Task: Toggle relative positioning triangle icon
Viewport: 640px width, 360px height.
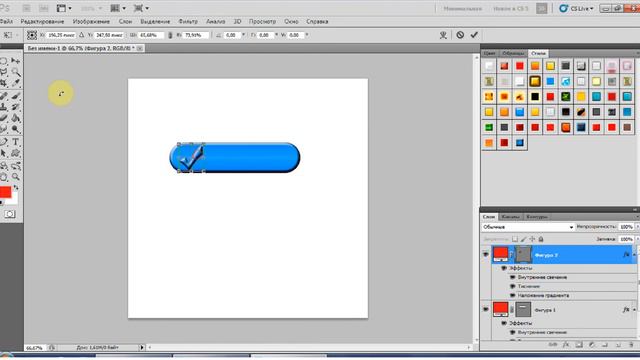Action: click(x=82, y=35)
